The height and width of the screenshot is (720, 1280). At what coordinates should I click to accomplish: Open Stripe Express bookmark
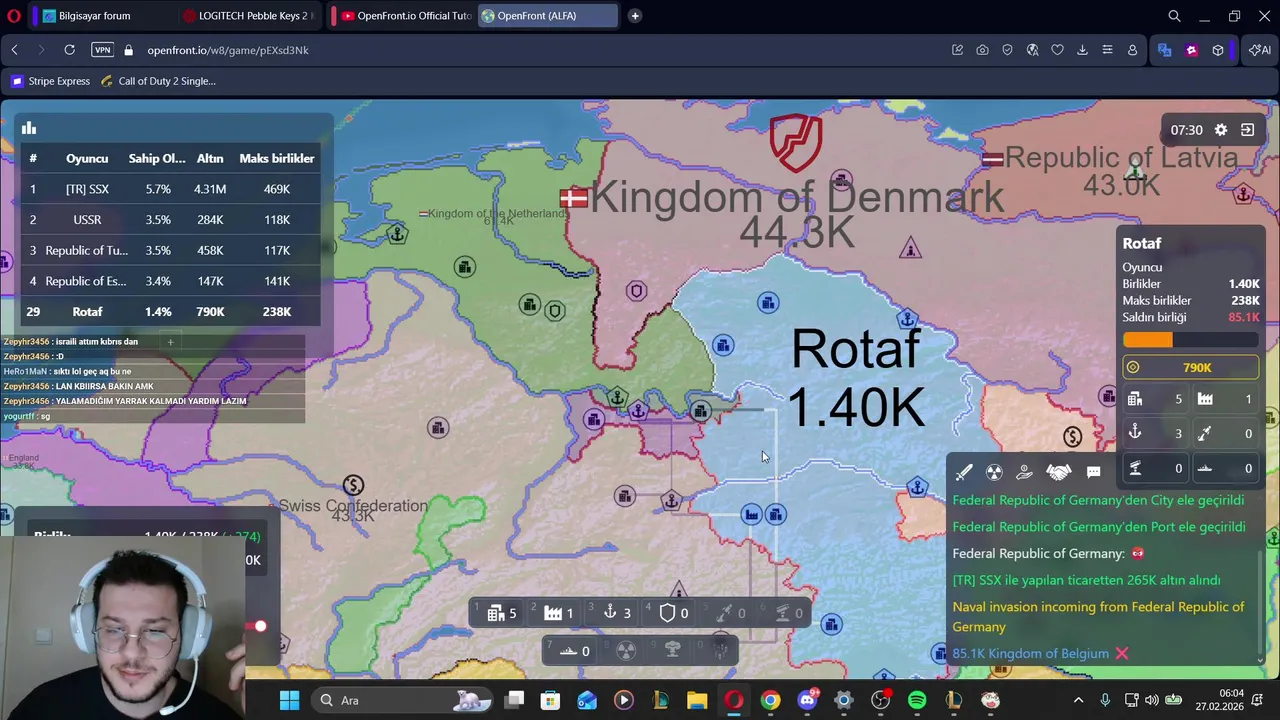(x=51, y=81)
